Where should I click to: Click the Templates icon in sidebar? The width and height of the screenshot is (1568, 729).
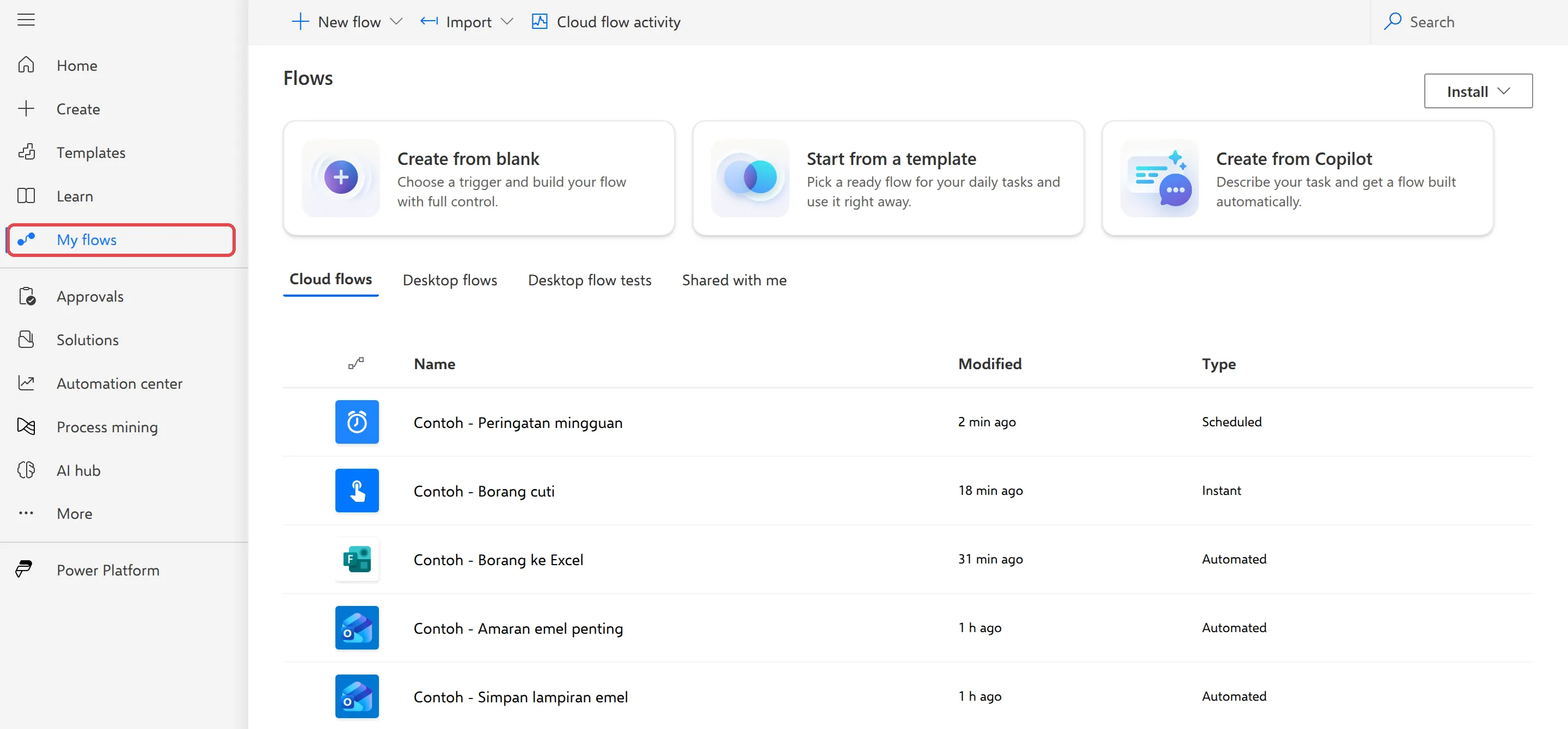pos(26,152)
